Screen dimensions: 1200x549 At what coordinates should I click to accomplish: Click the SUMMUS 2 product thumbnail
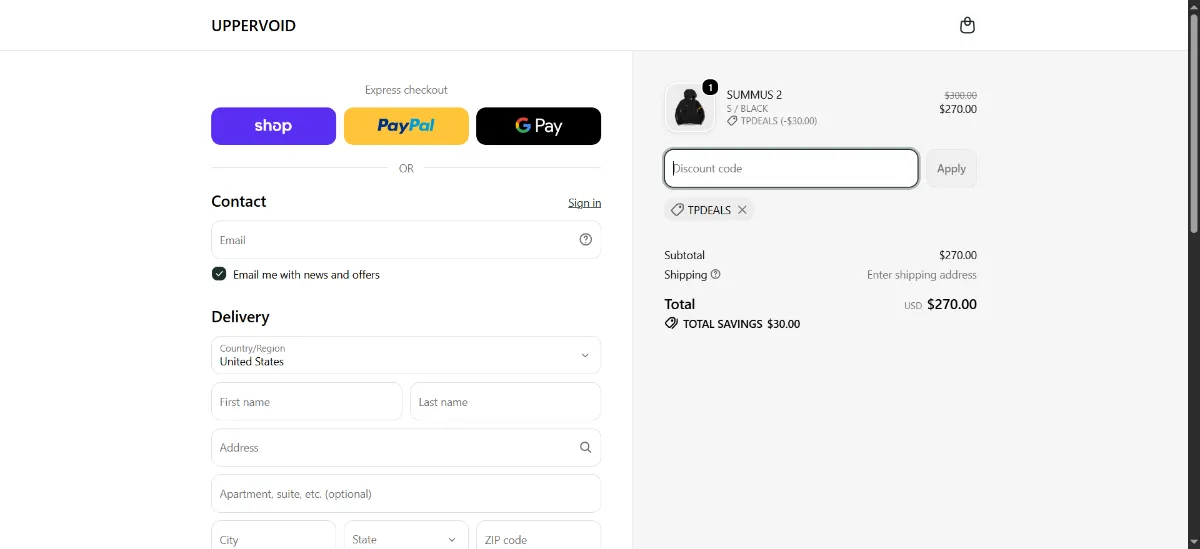tap(690, 107)
